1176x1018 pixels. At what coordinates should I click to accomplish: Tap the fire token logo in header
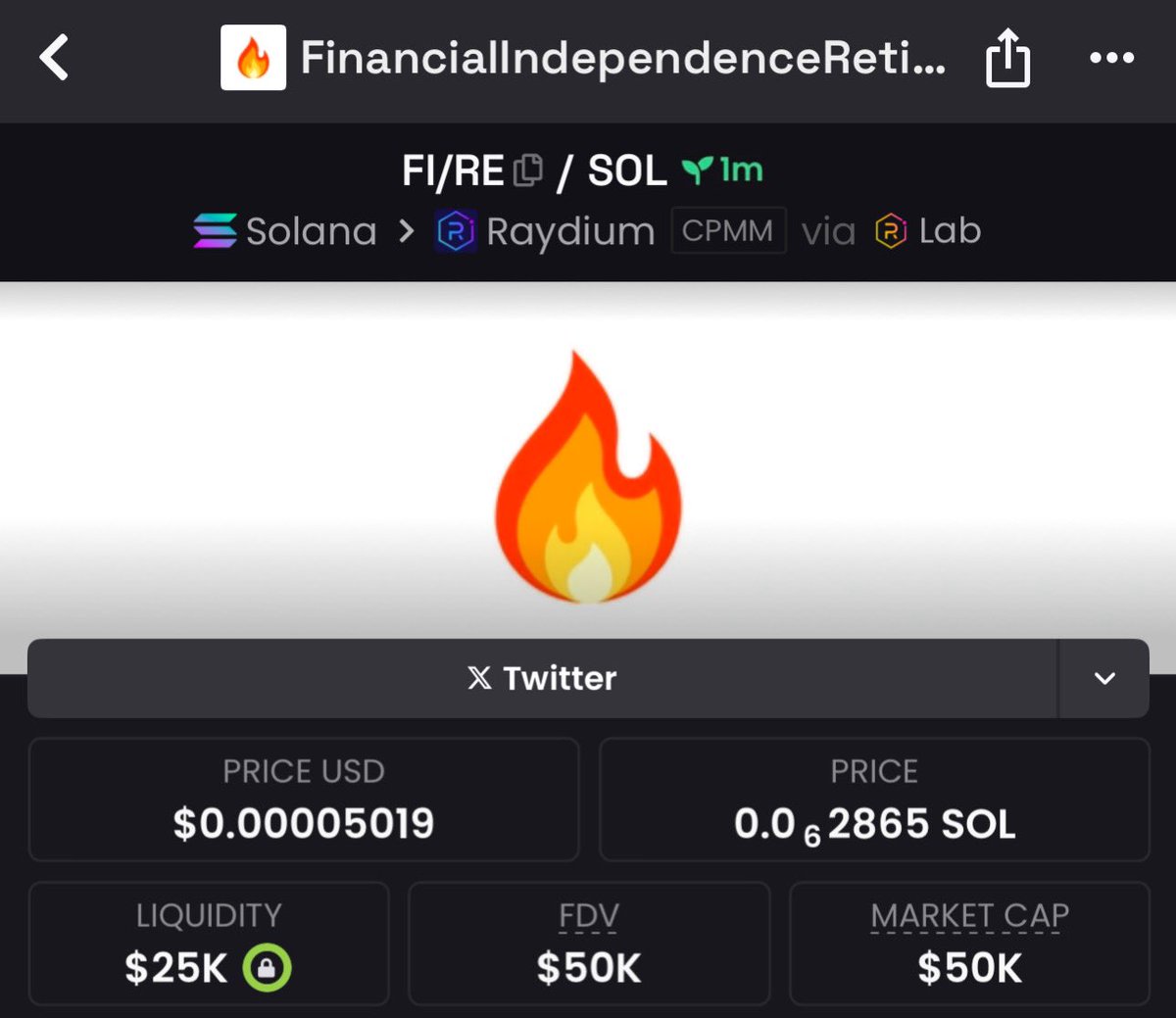pyautogui.click(x=254, y=58)
